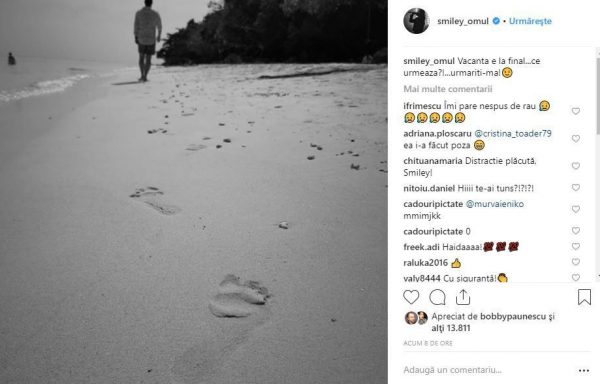Viewport: 600px width, 384px height.
Task: Like adriana.ploscaru's comment
Action: click(576, 139)
